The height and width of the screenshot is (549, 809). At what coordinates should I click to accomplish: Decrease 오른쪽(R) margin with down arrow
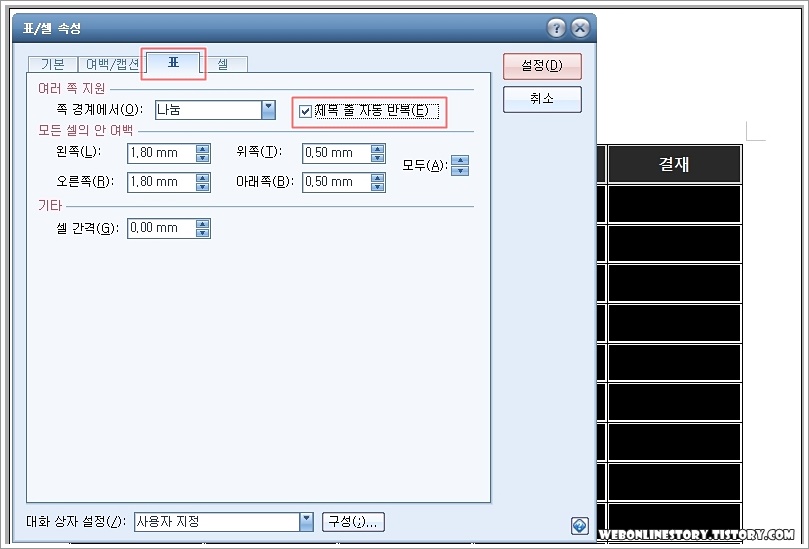tap(203, 187)
